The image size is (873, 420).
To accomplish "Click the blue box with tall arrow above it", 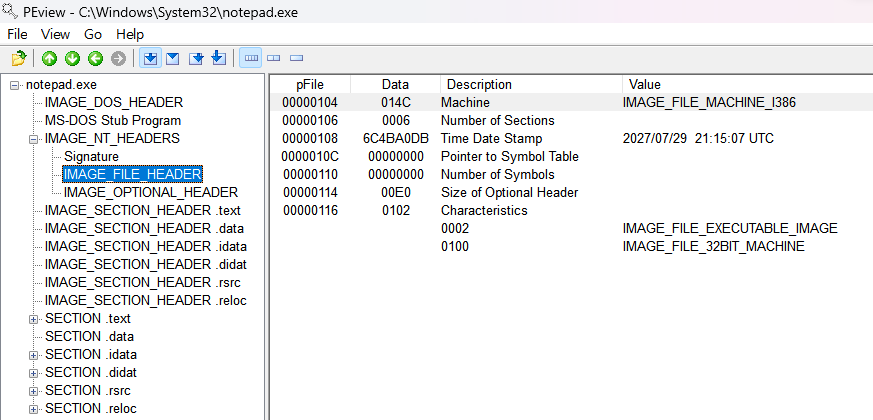I will (x=219, y=58).
